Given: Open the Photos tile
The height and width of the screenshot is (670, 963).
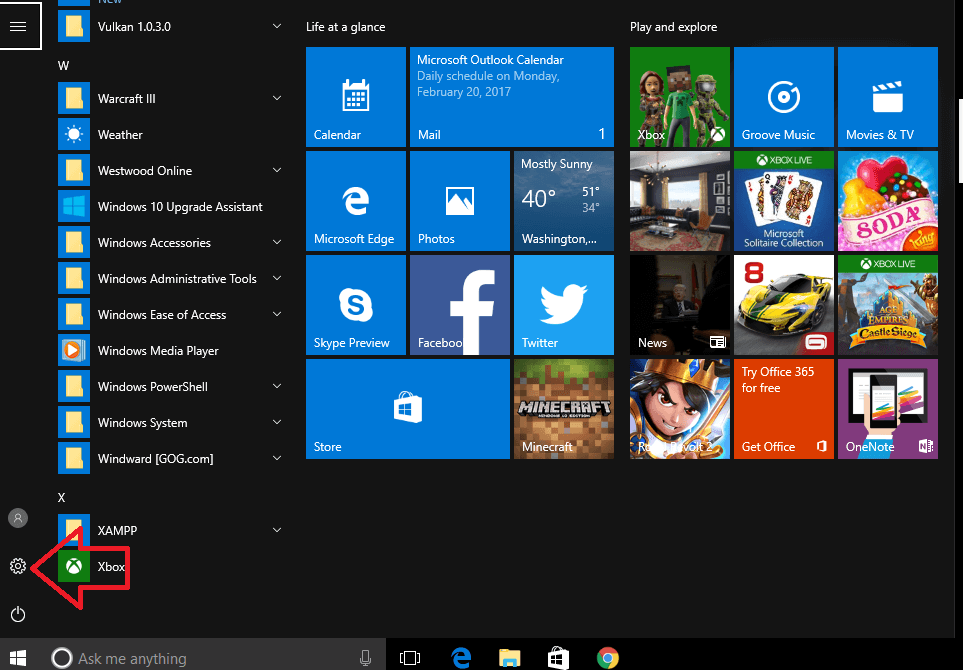Looking at the screenshot, I should [x=459, y=201].
